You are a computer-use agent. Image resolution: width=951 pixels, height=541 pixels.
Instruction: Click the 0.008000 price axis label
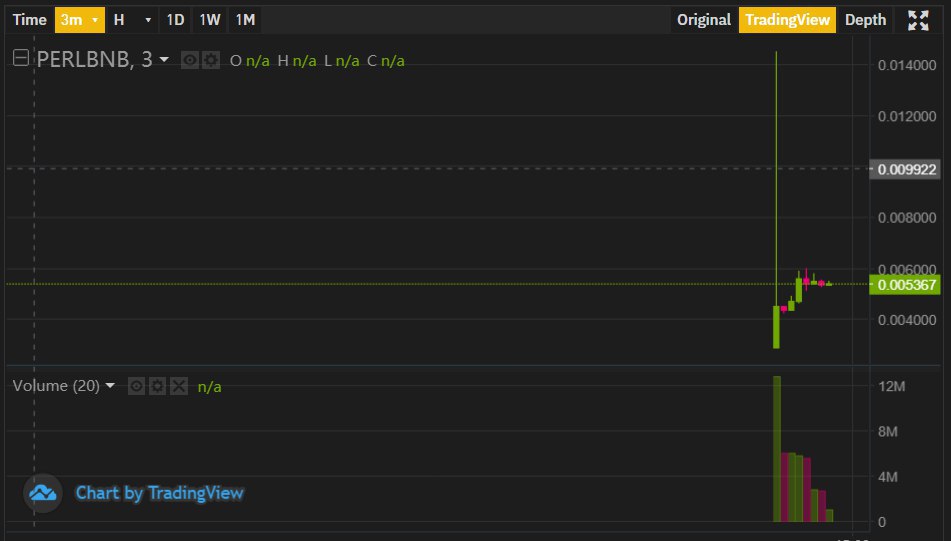pyautogui.click(x=907, y=217)
